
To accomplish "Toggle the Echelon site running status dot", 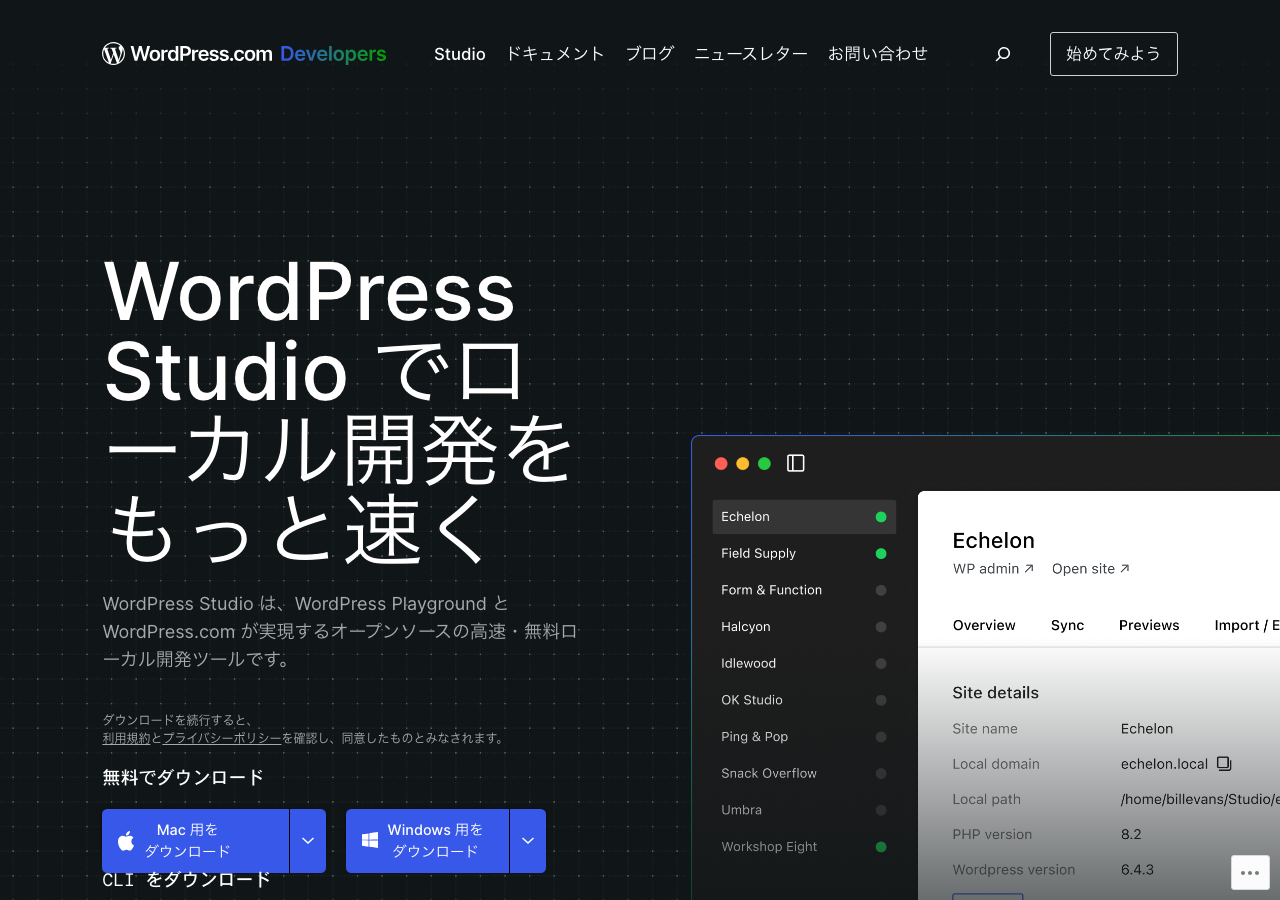I will click(881, 517).
